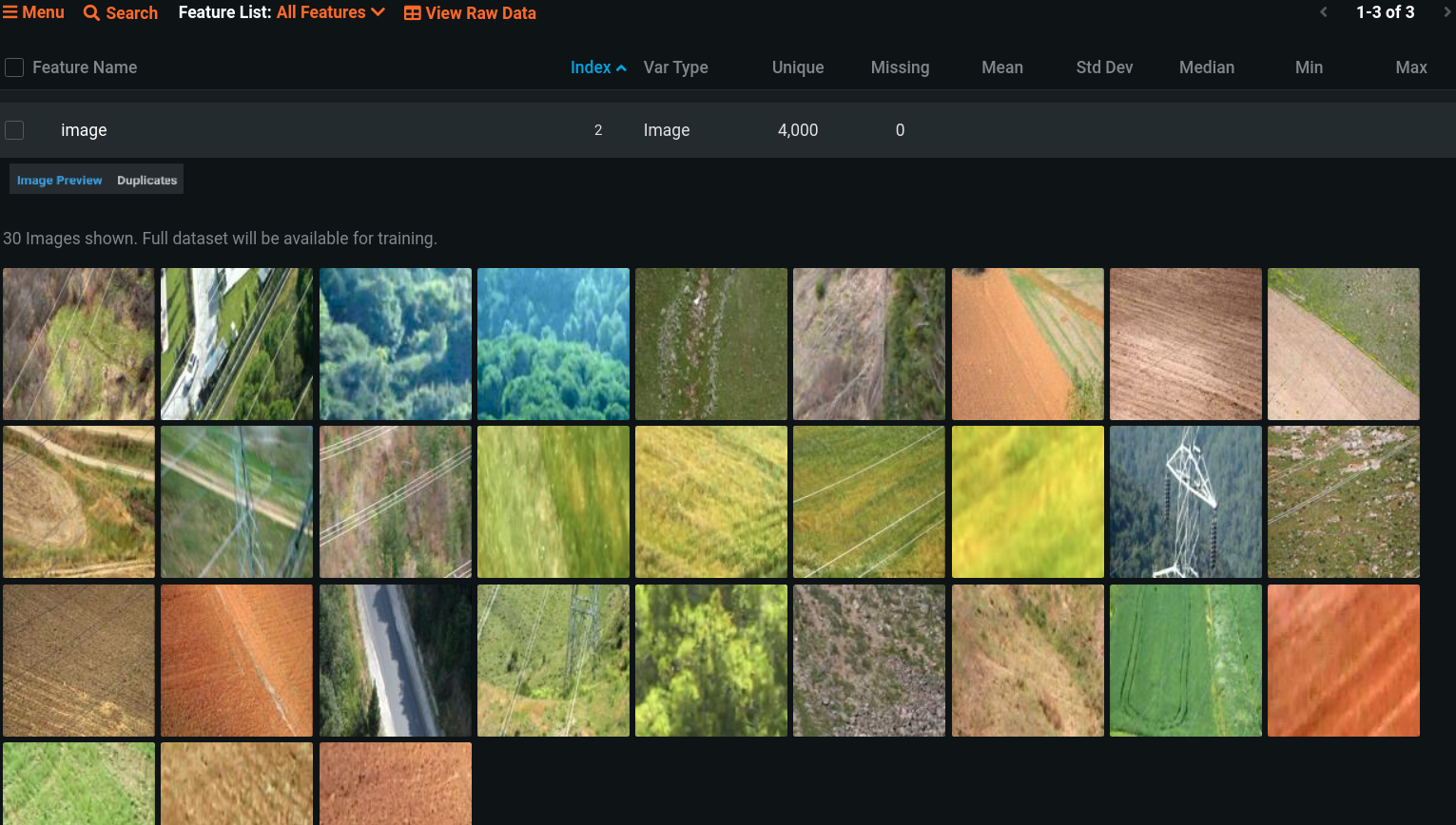The height and width of the screenshot is (825, 1456).
Task: Sort by Var Type column header
Action: 675,67
